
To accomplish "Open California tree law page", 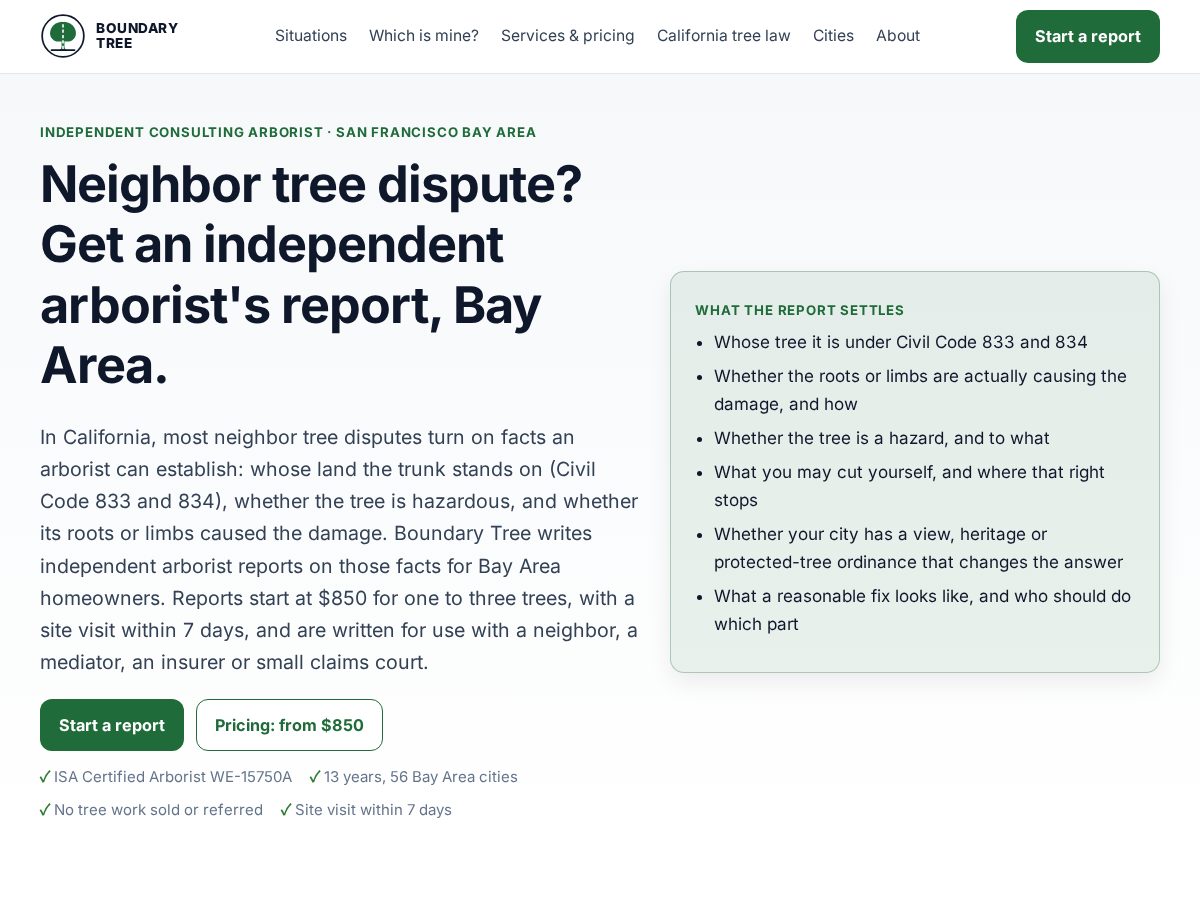I will coord(724,36).
